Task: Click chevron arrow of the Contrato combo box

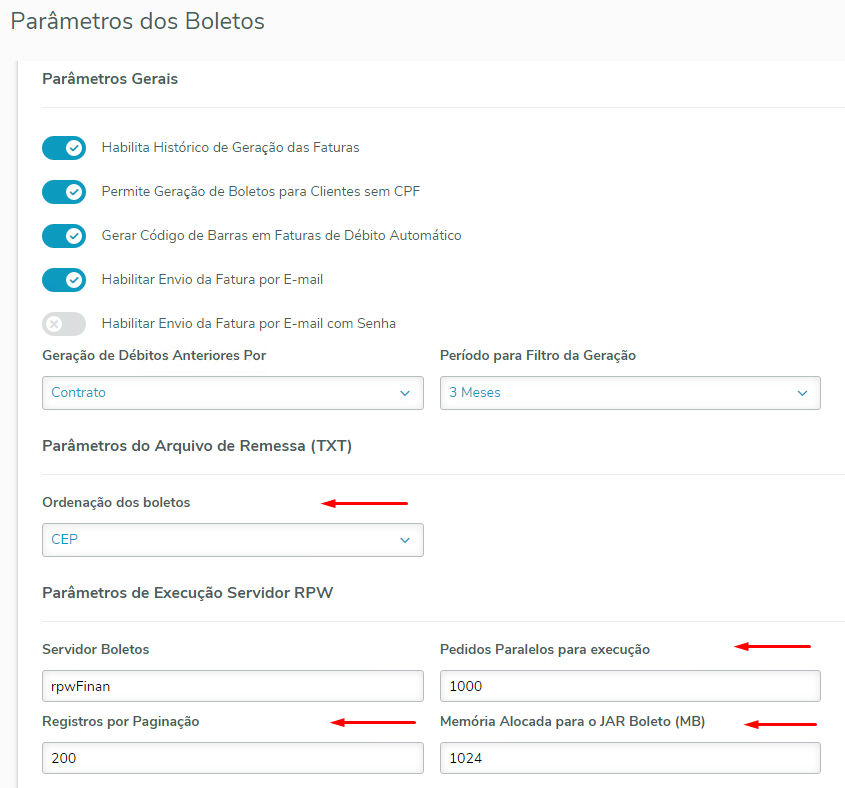Action: click(405, 393)
